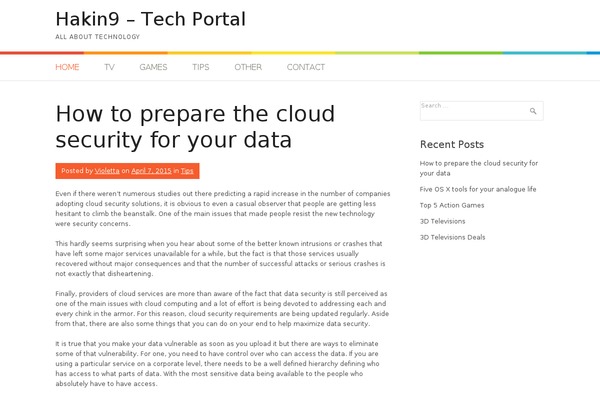Open recent post 'How to prepare the cloud security'
Image resolution: width=600 pixels, height=400 pixels.
479,168
